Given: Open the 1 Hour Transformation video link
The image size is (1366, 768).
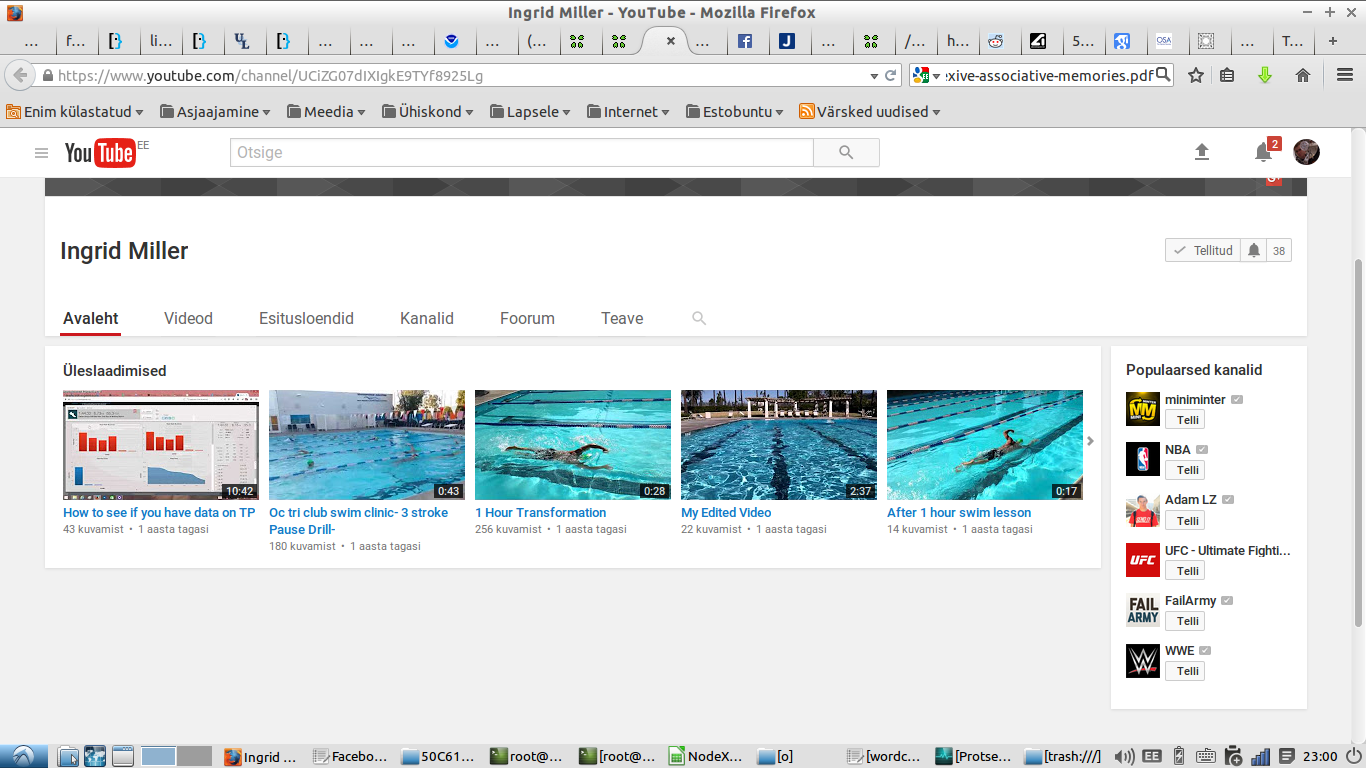Looking at the screenshot, I should (x=540, y=512).
